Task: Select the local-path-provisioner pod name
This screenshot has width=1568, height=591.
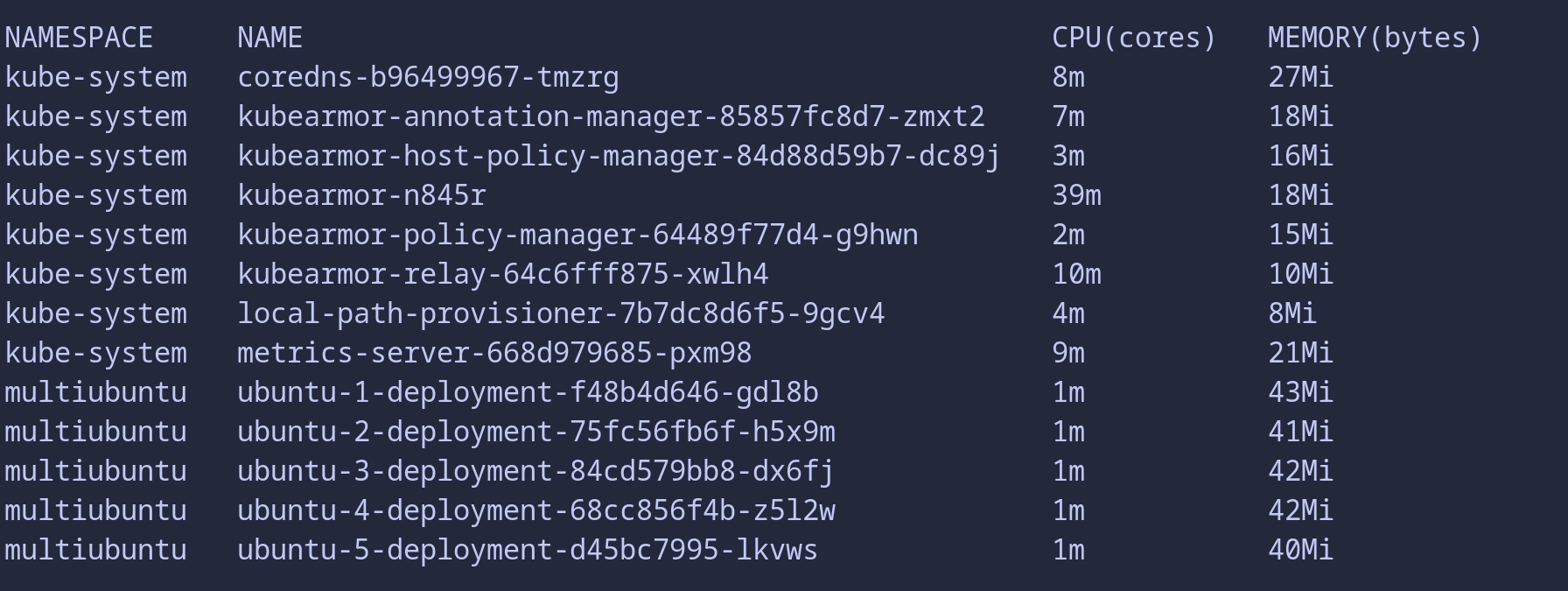Action: pos(561,313)
